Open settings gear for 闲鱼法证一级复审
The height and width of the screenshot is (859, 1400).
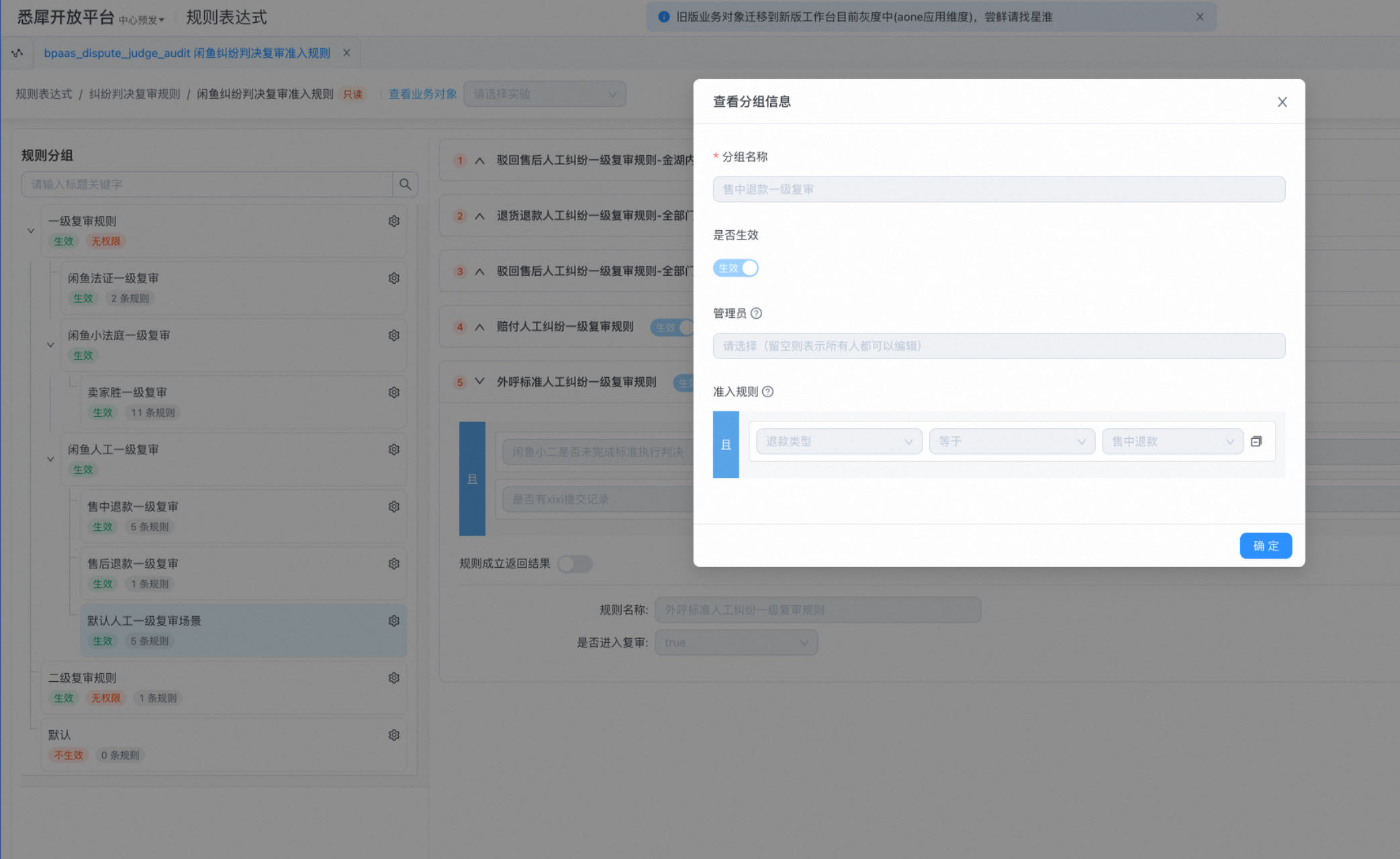pyautogui.click(x=394, y=279)
